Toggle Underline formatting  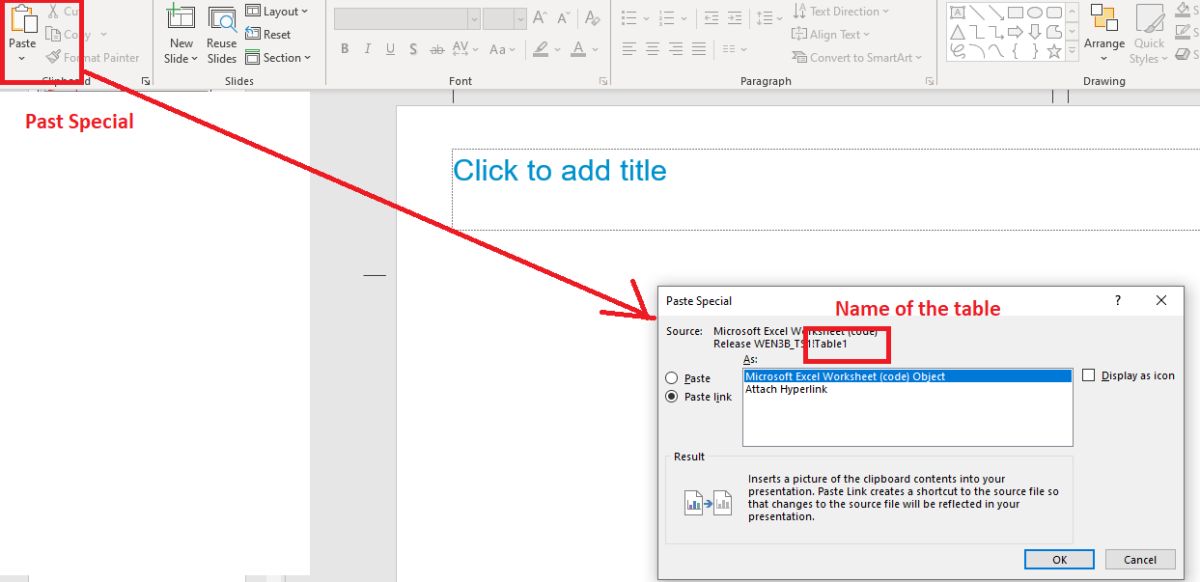[390, 49]
